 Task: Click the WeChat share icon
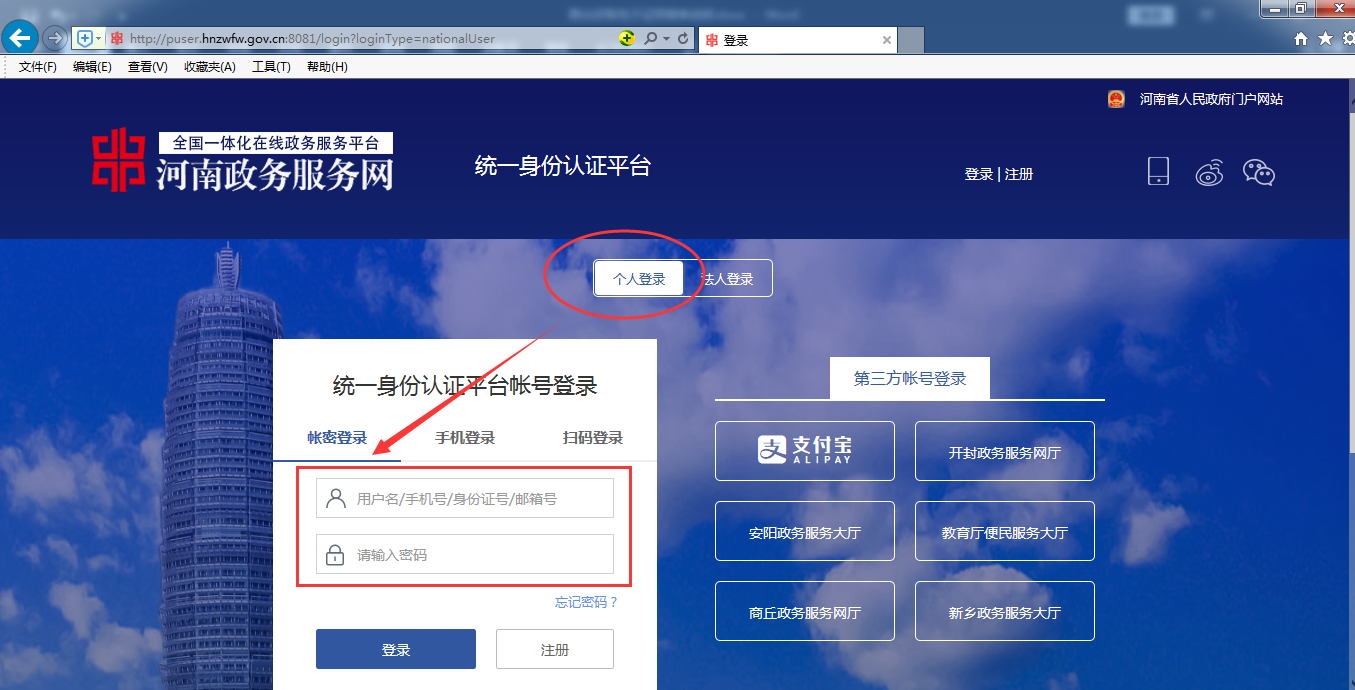pos(1259,172)
